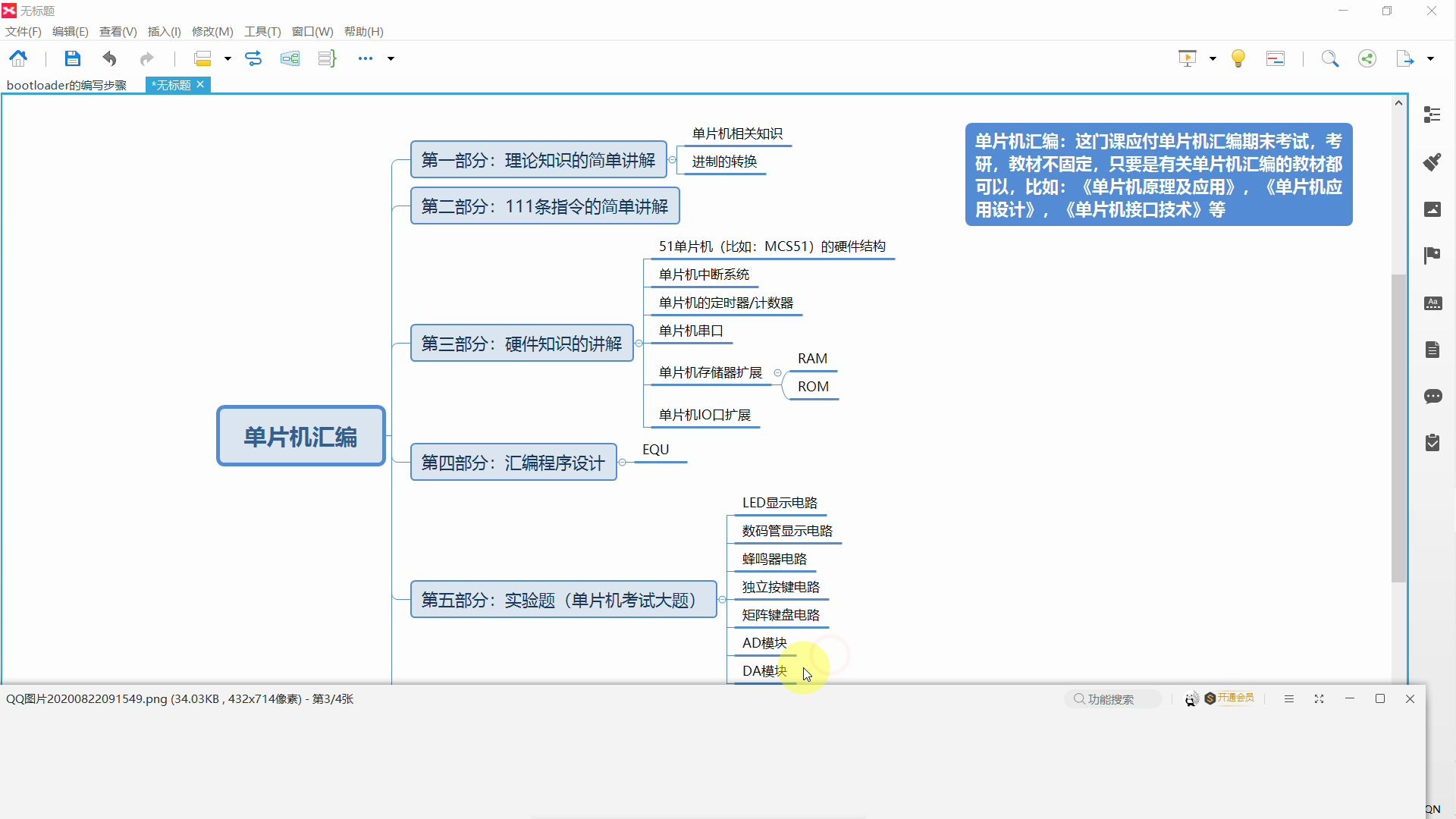The height and width of the screenshot is (819, 1456).
Task: Open the Notes panel in sidebar
Action: click(x=1432, y=350)
